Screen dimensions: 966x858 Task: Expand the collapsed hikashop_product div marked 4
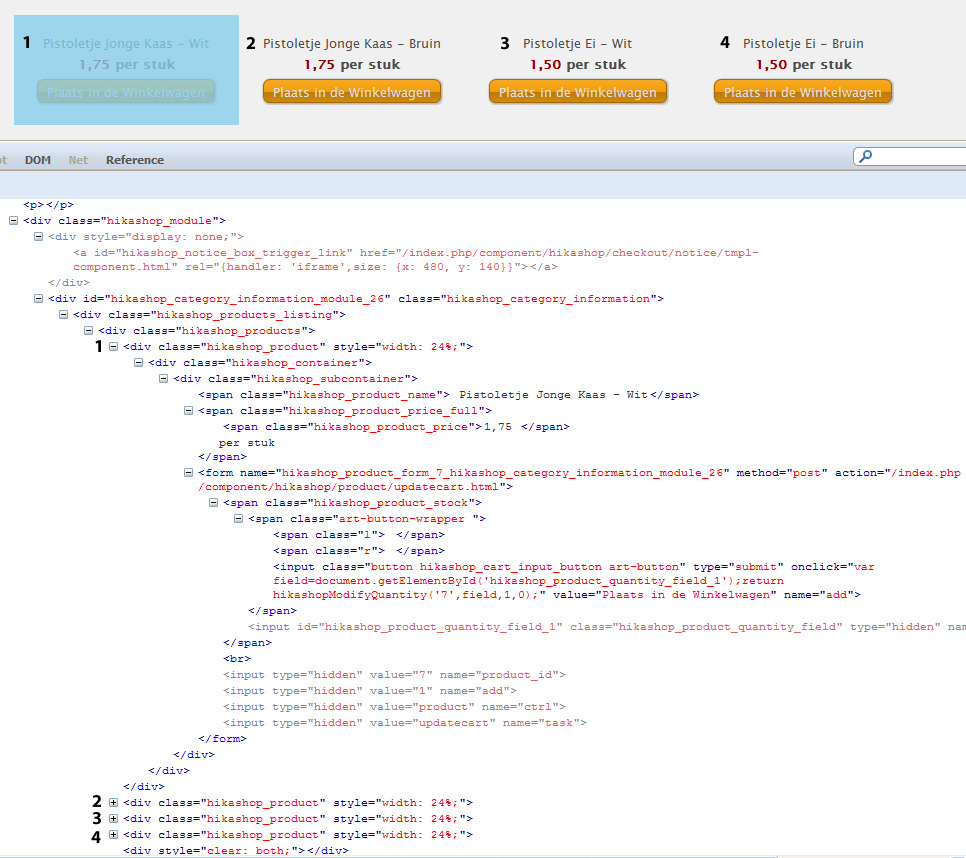113,834
